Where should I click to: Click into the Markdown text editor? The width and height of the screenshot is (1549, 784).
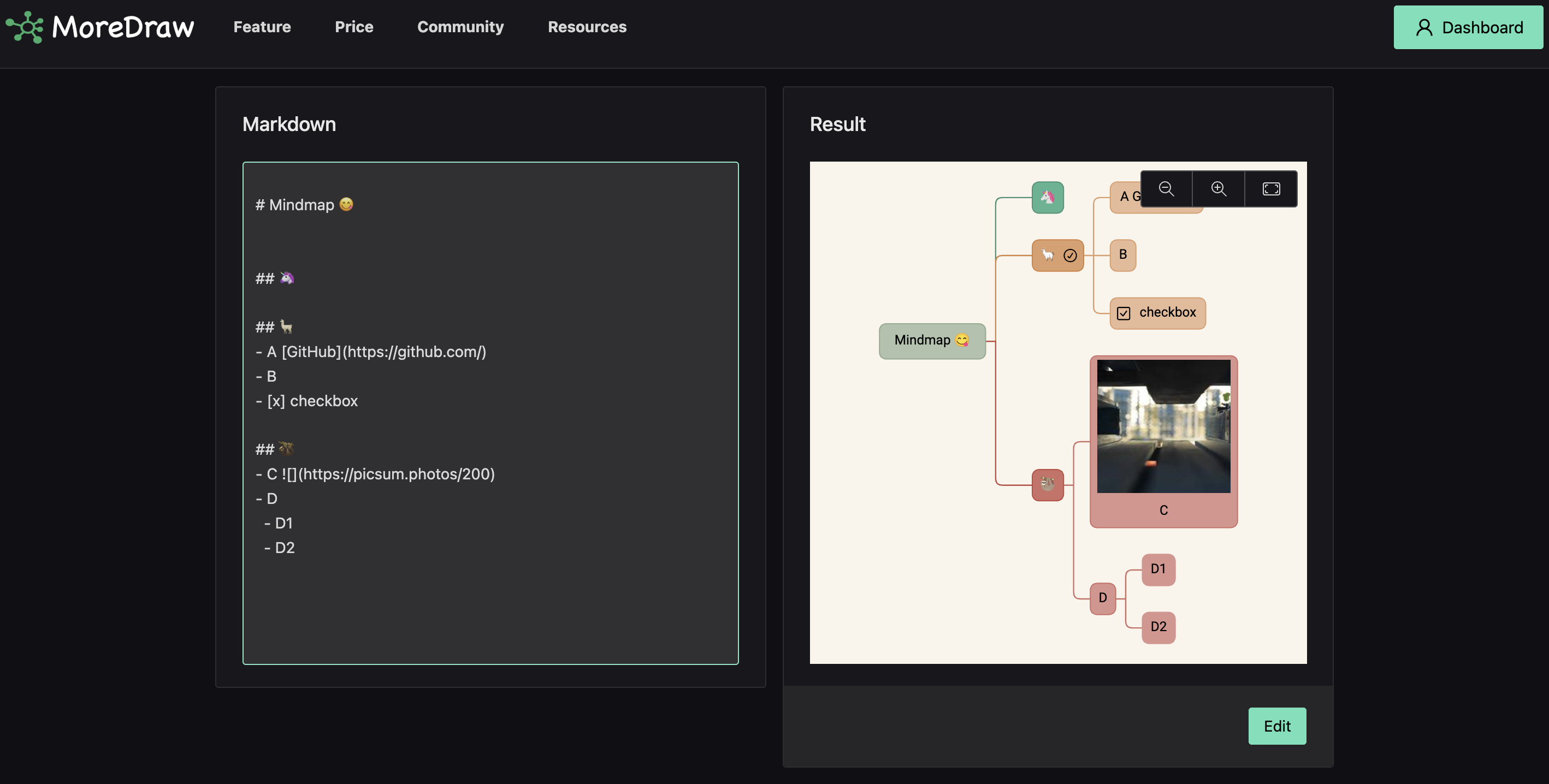coord(490,412)
